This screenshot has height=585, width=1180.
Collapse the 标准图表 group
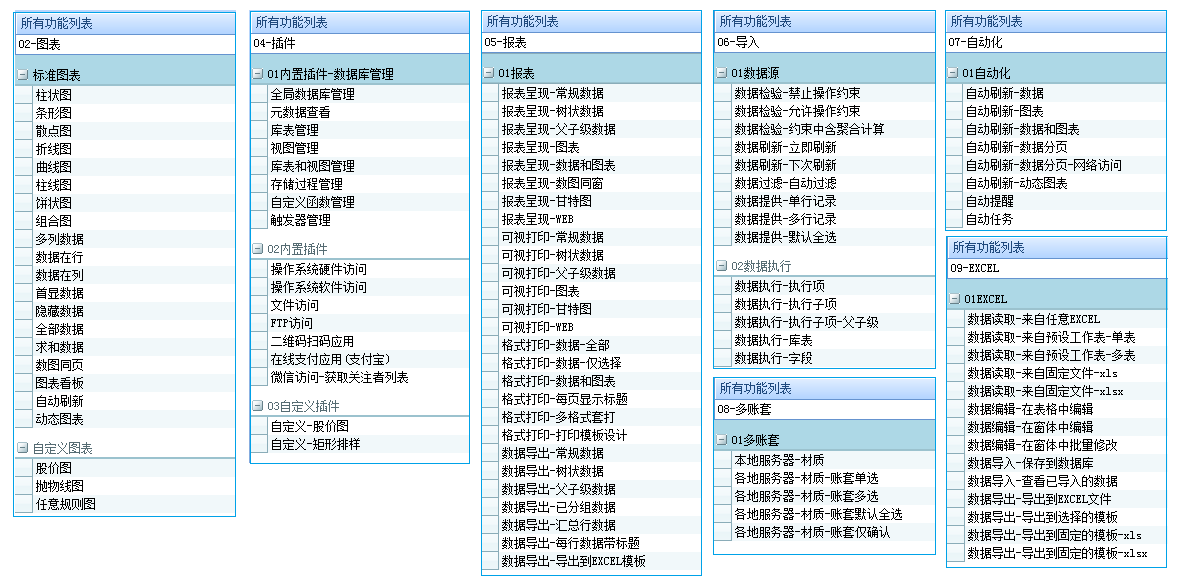click(x=22, y=75)
